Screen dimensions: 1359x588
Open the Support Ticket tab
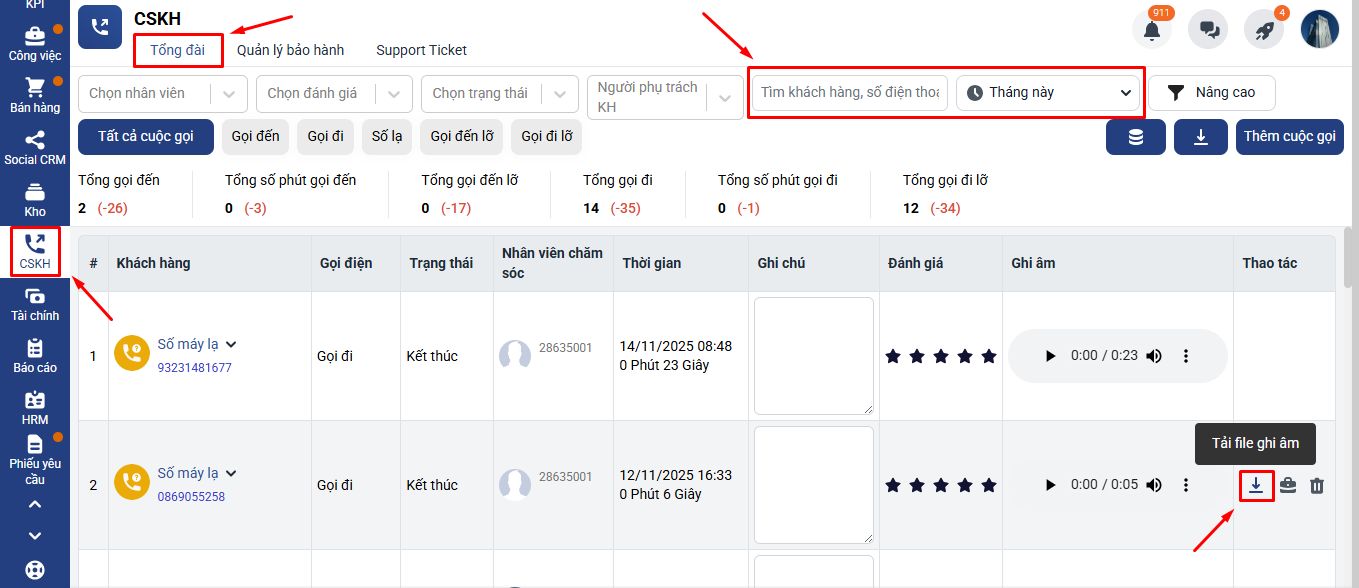point(421,50)
